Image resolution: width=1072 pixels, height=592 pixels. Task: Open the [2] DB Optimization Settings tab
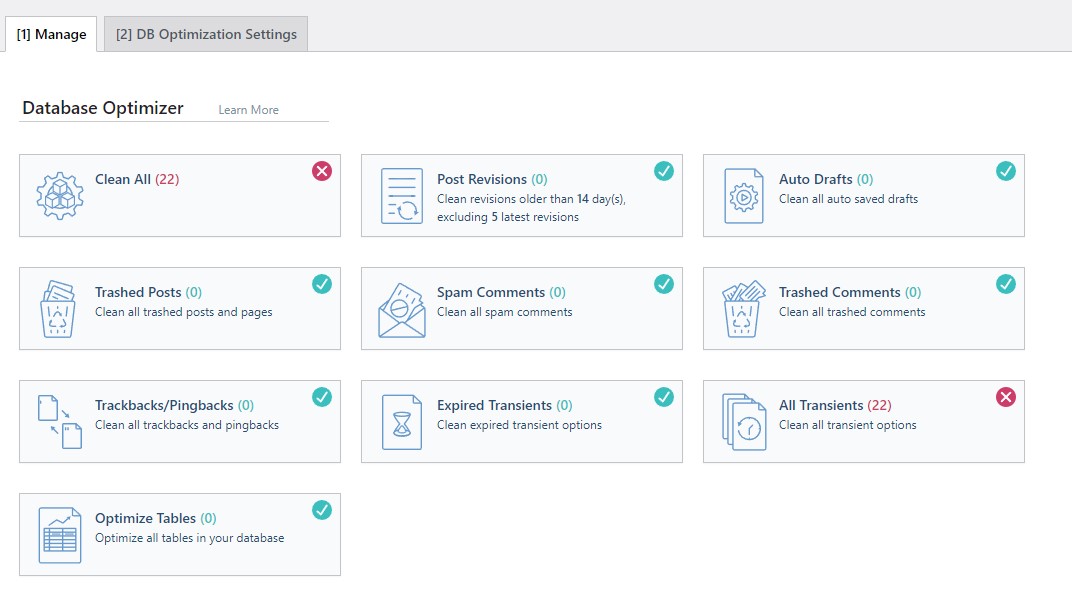[x=206, y=34]
